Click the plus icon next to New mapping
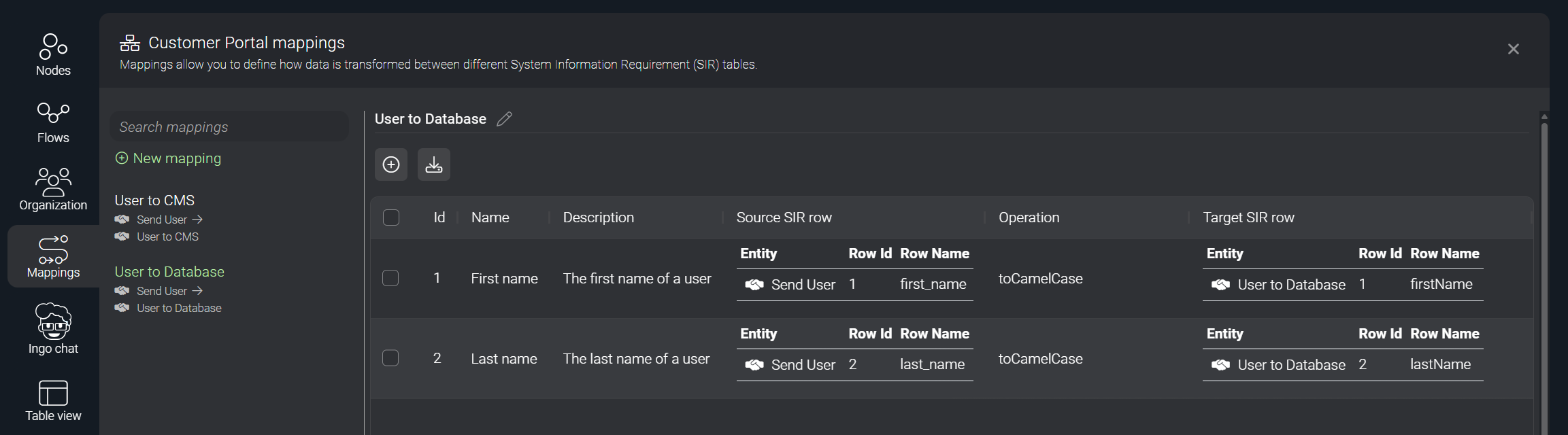Screen dimensions: 1568x435 point(122,158)
